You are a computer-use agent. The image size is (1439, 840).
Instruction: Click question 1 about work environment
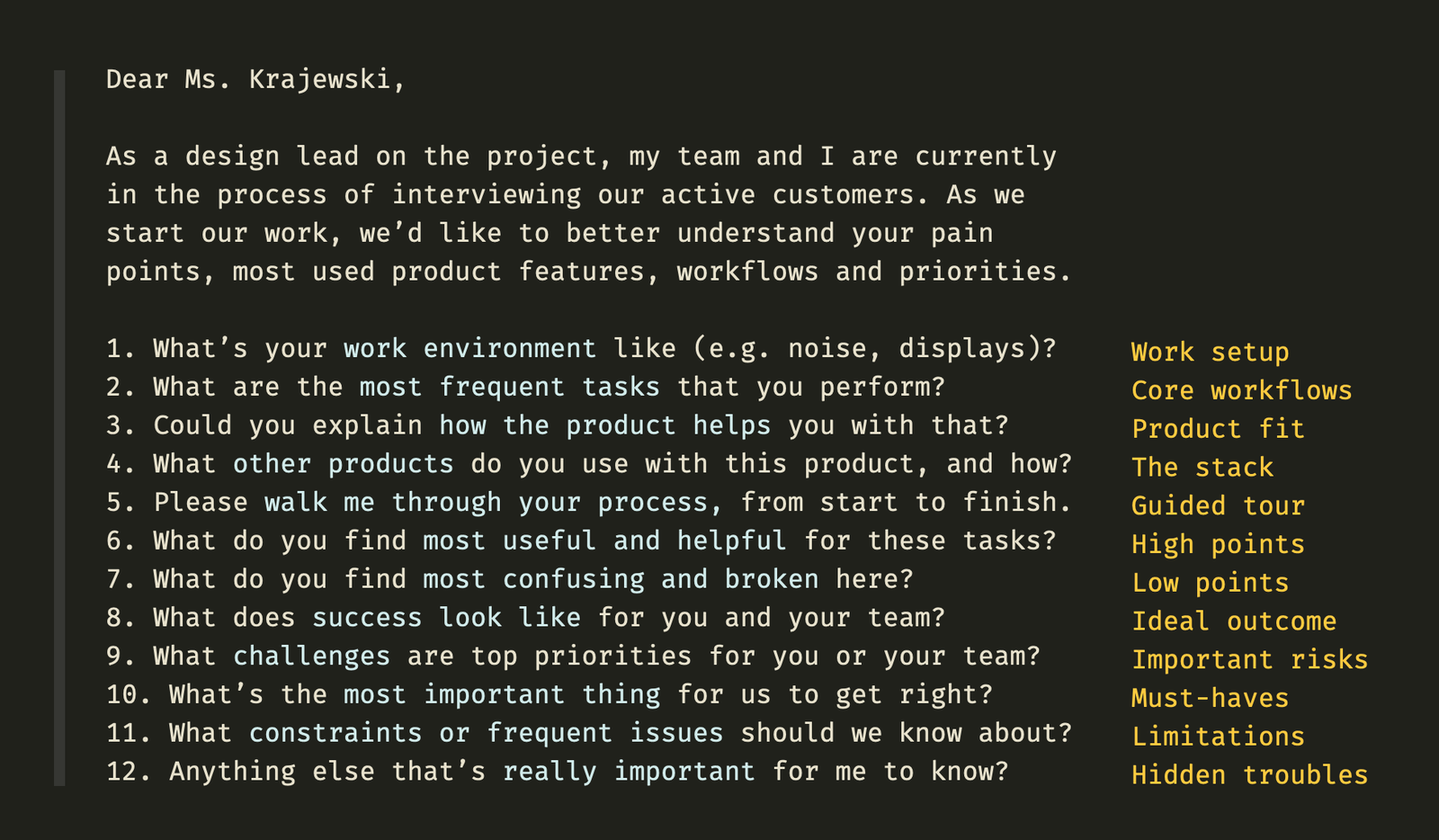[581, 349]
